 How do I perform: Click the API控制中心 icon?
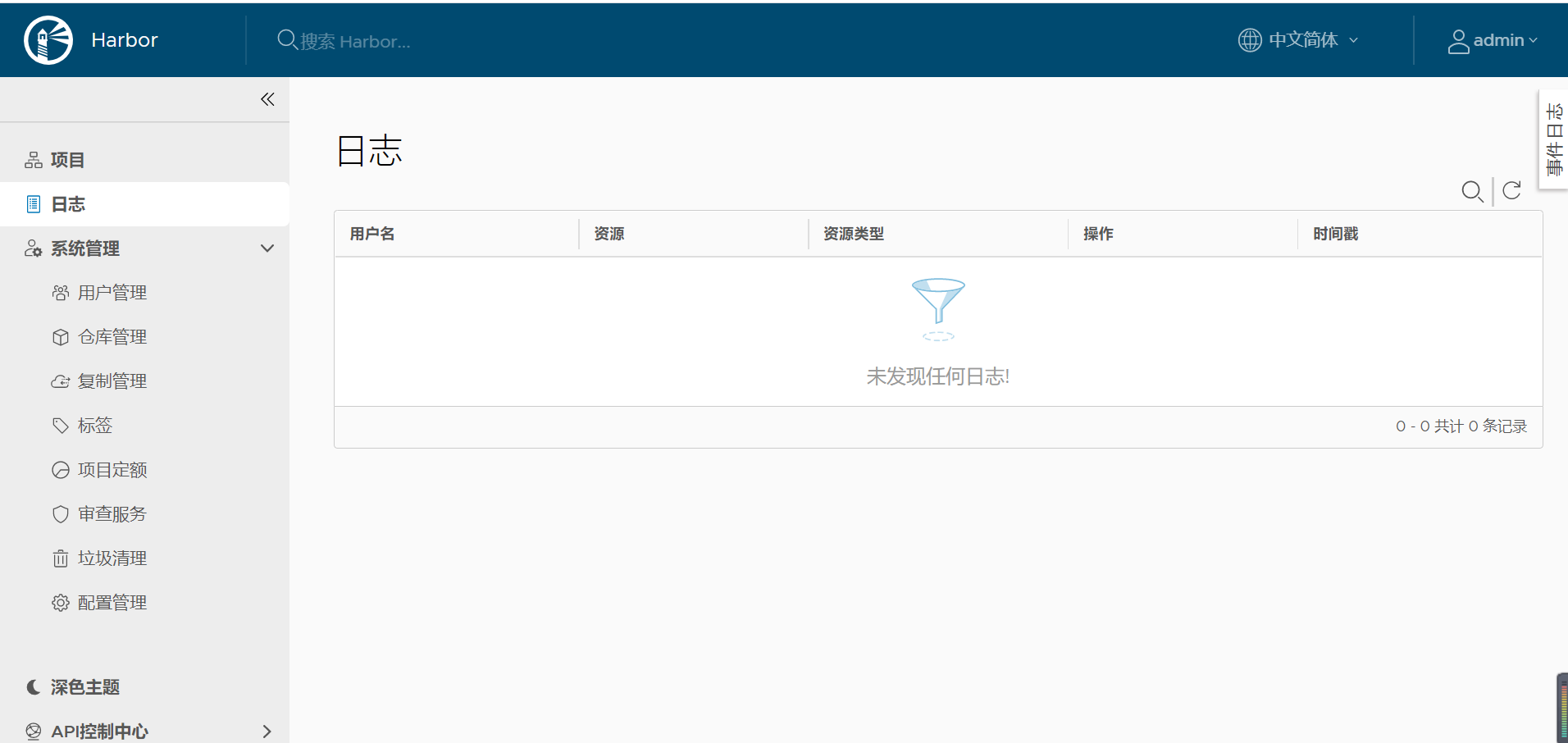click(x=34, y=732)
